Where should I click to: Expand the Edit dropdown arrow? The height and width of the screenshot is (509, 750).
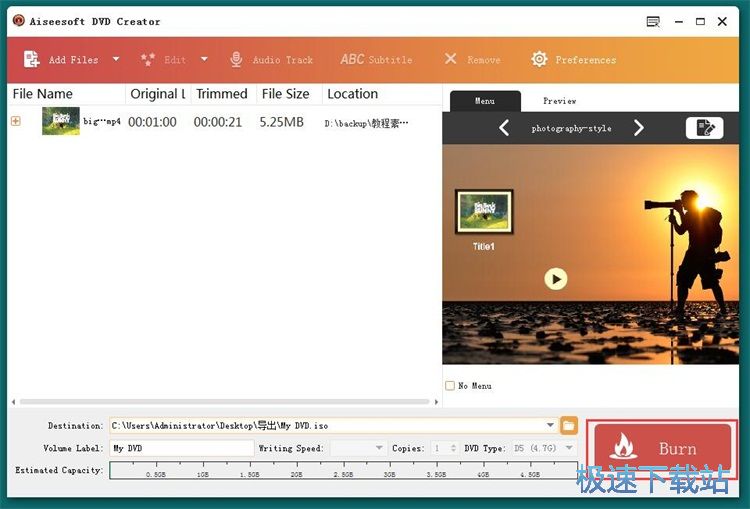[x=204, y=59]
